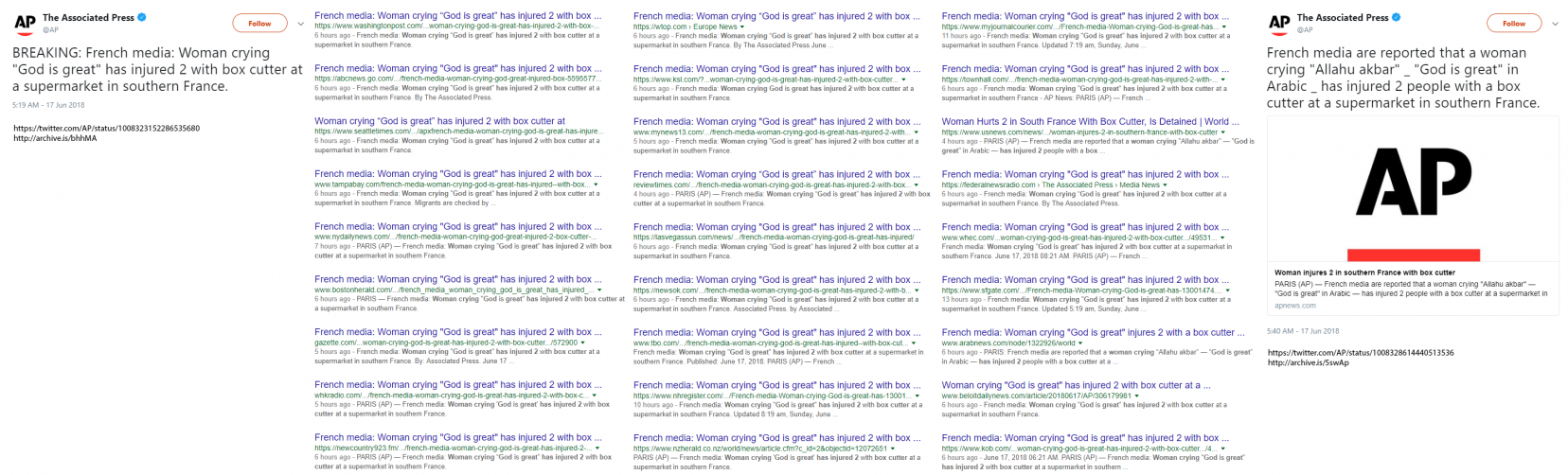The image size is (1568, 475).
Task: Open headline above the ksl.com URL
Action: coord(776,68)
